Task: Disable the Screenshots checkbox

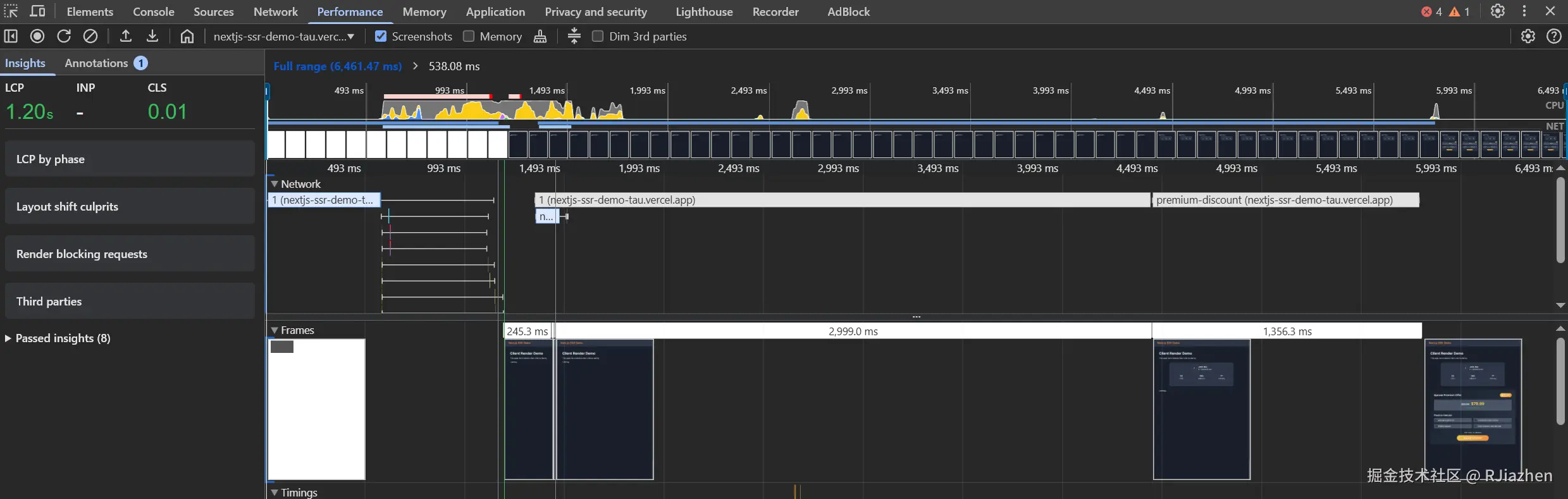Action: click(381, 37)
